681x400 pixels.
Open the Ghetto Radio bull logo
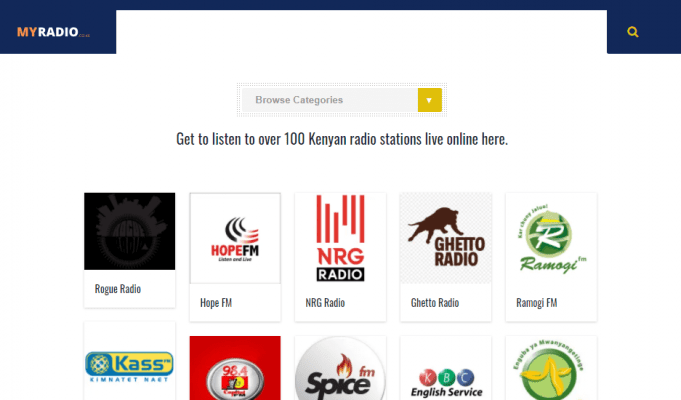click(x=446, y=238)
